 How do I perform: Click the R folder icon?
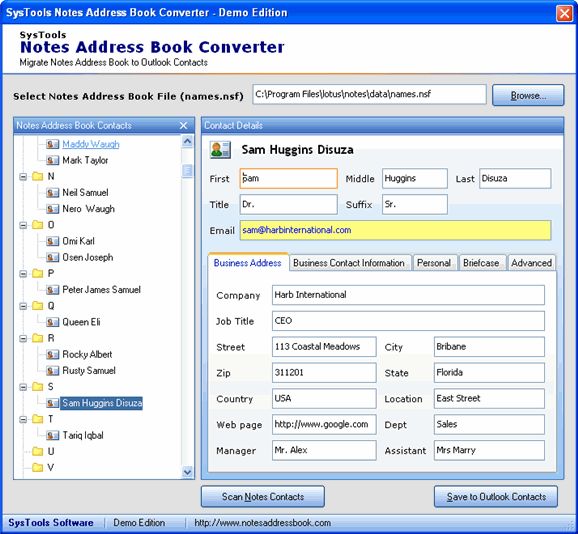click(x=38, y=338)
